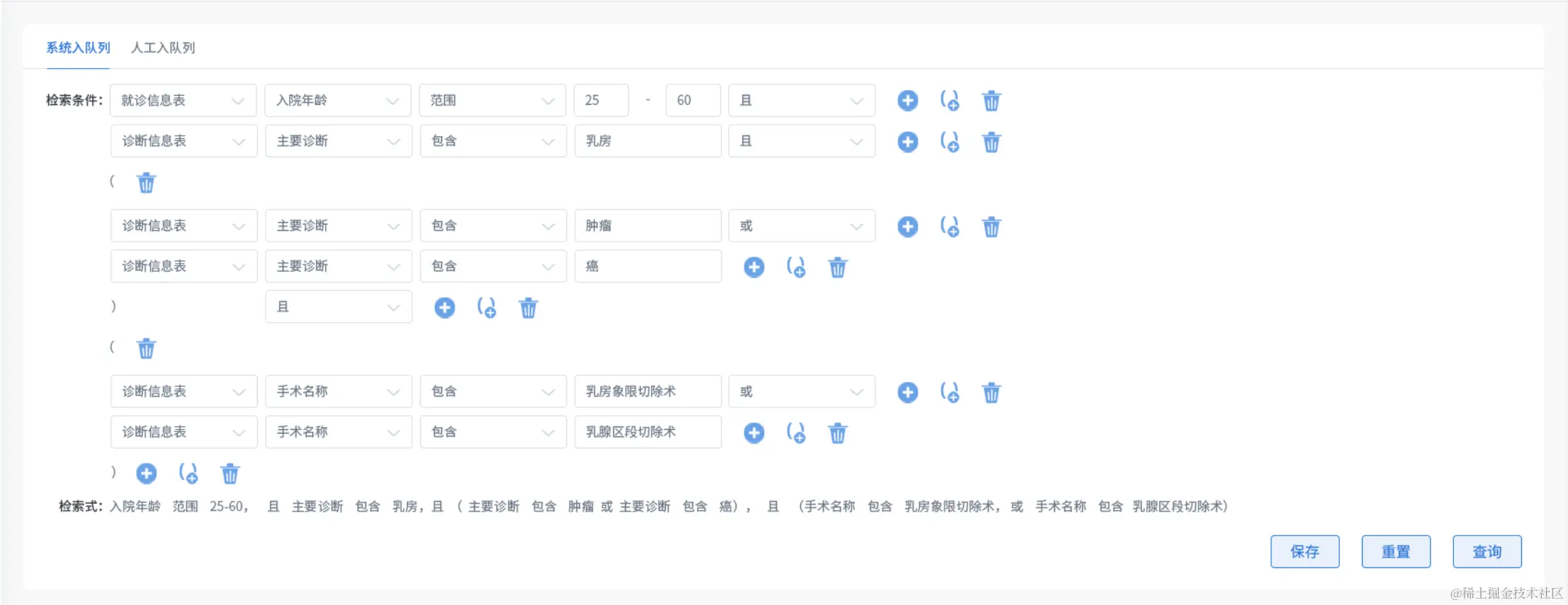Click the 保存 button
Screen dimensions: 1568x605
[1305, 552]
